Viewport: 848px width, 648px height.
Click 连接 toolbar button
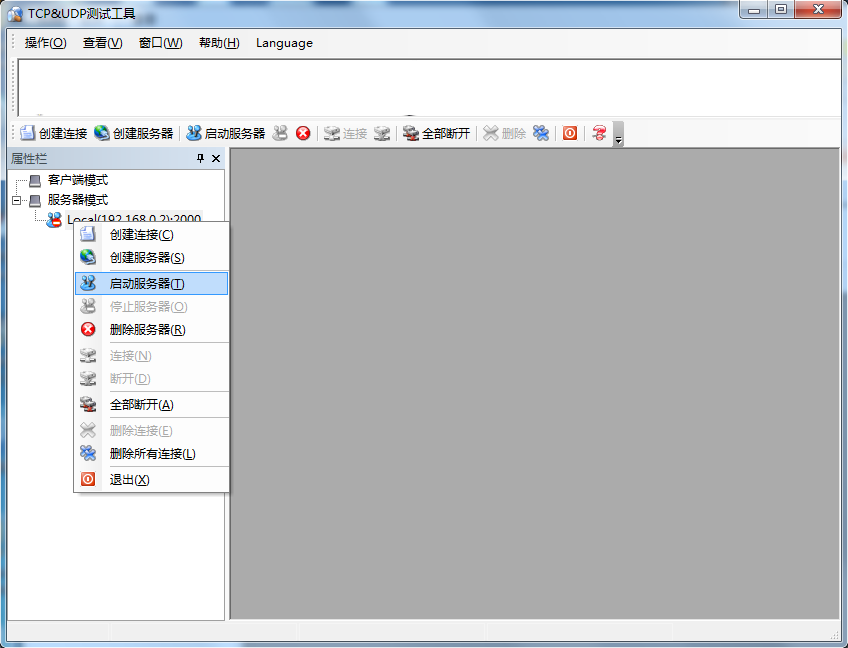click(346, 133)
